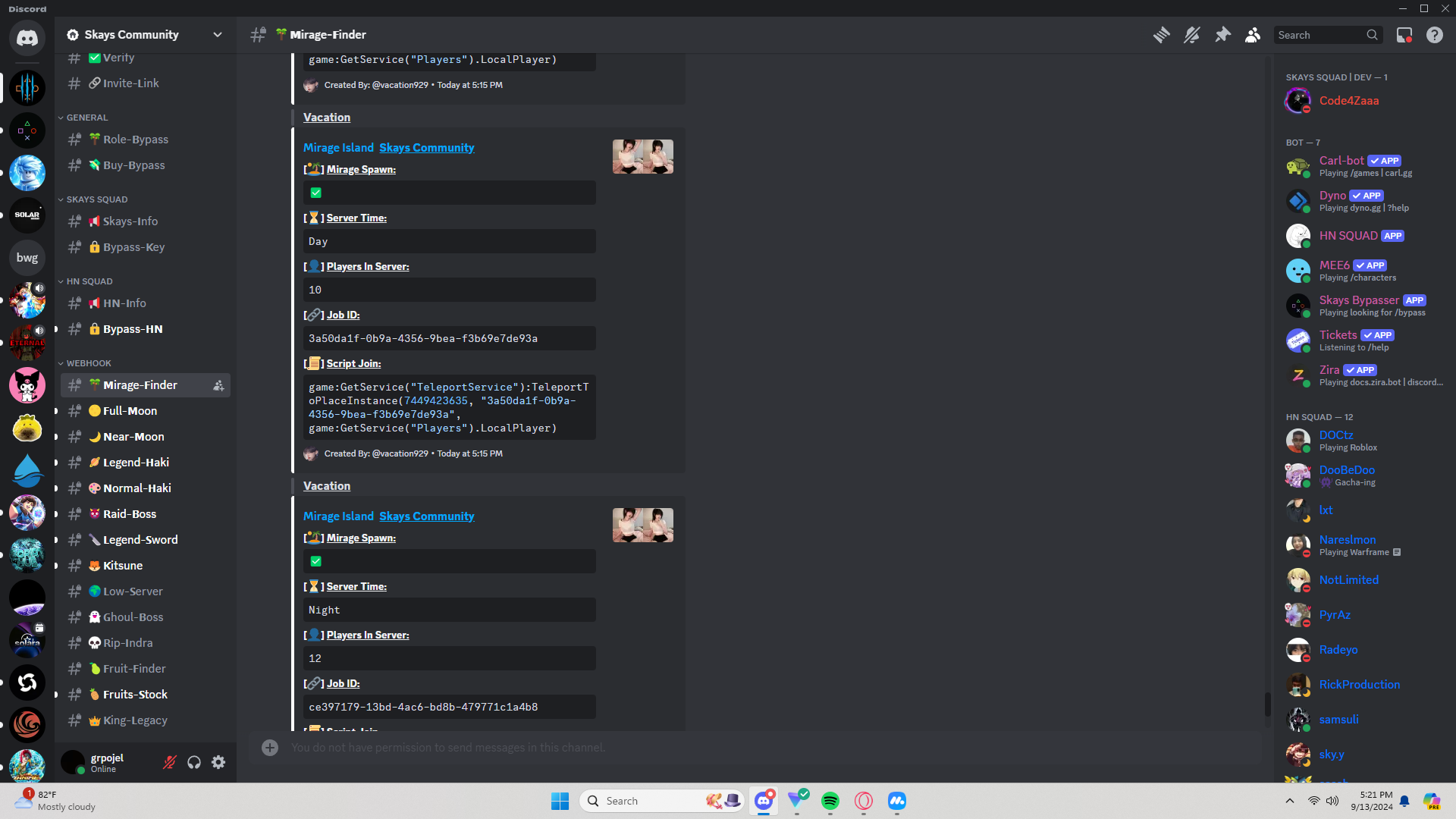
Task: Unmute the microphone in user panel
Action: [x=170, y=762]
